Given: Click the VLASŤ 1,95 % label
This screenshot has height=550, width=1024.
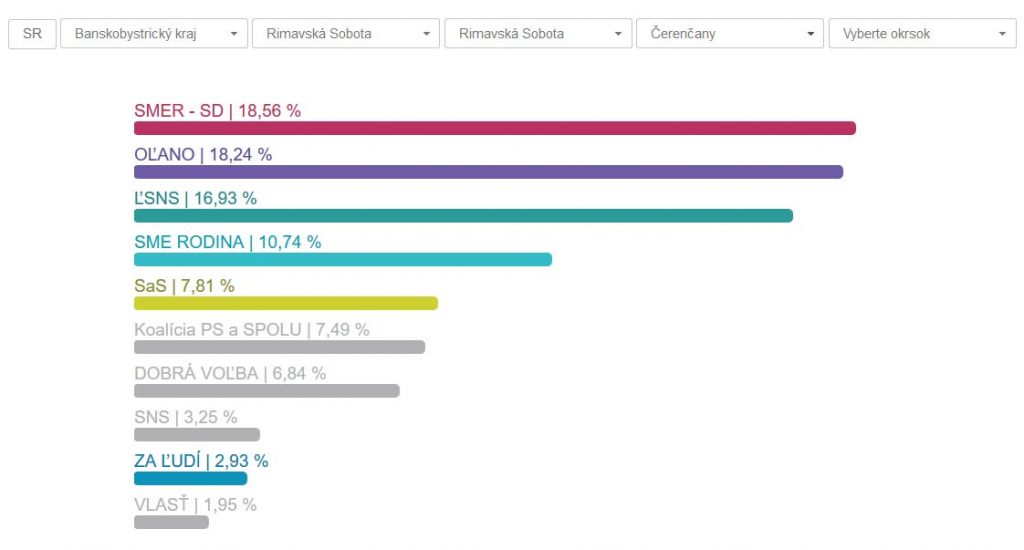Looking at the screenshot, I should click(195, 505).
